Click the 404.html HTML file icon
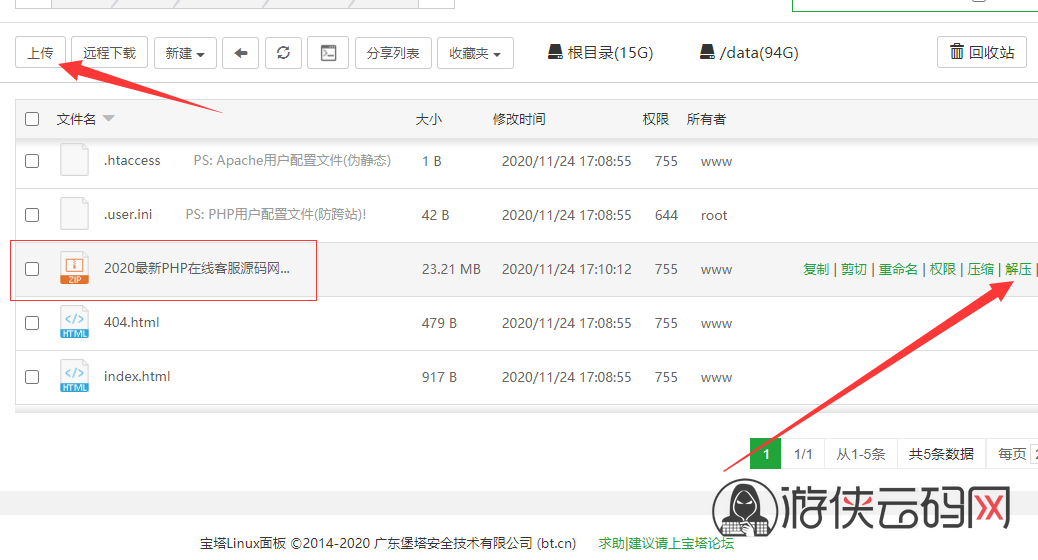1038x560 pixels. point(74,322)
